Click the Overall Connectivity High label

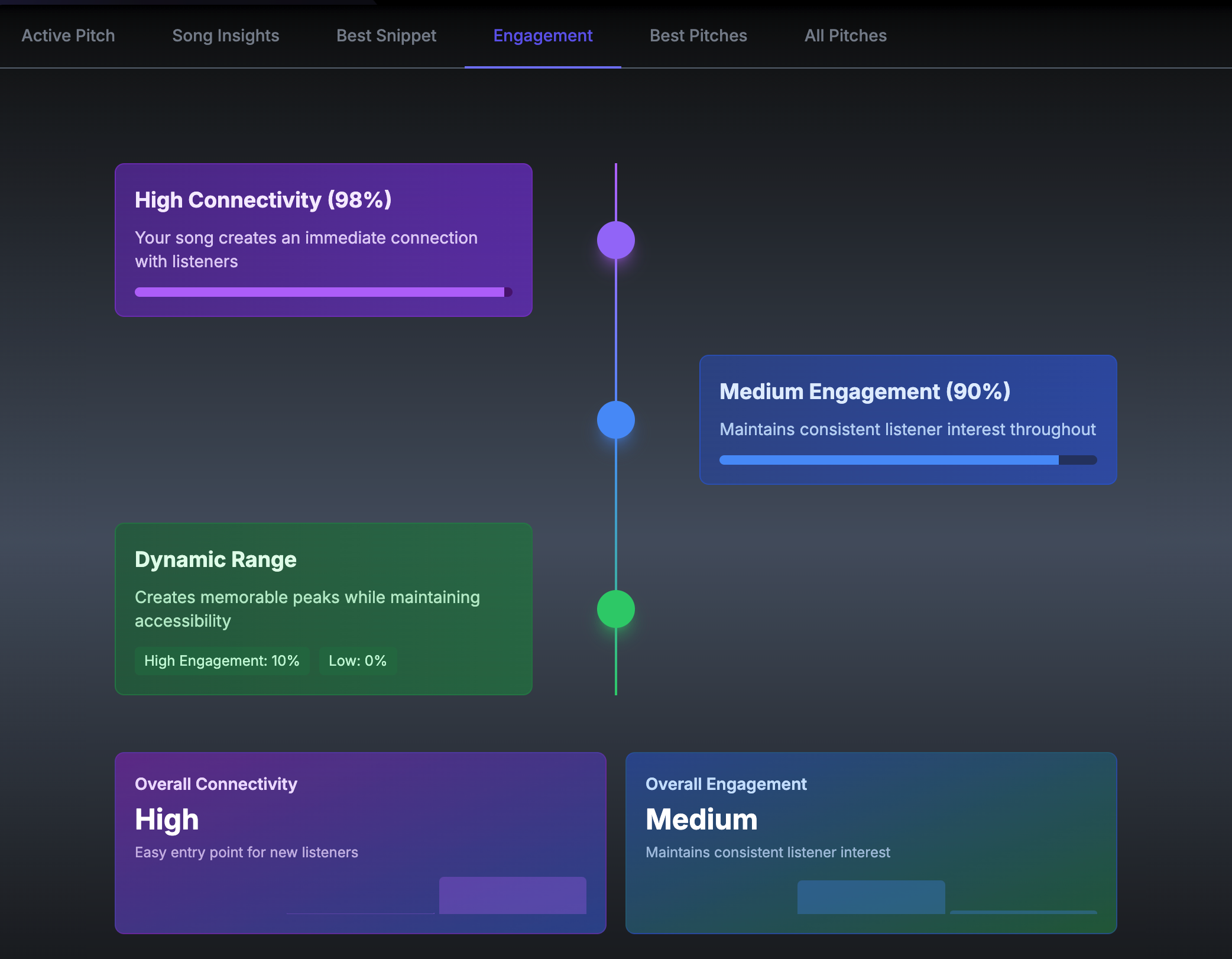click(x=167, y=819)
